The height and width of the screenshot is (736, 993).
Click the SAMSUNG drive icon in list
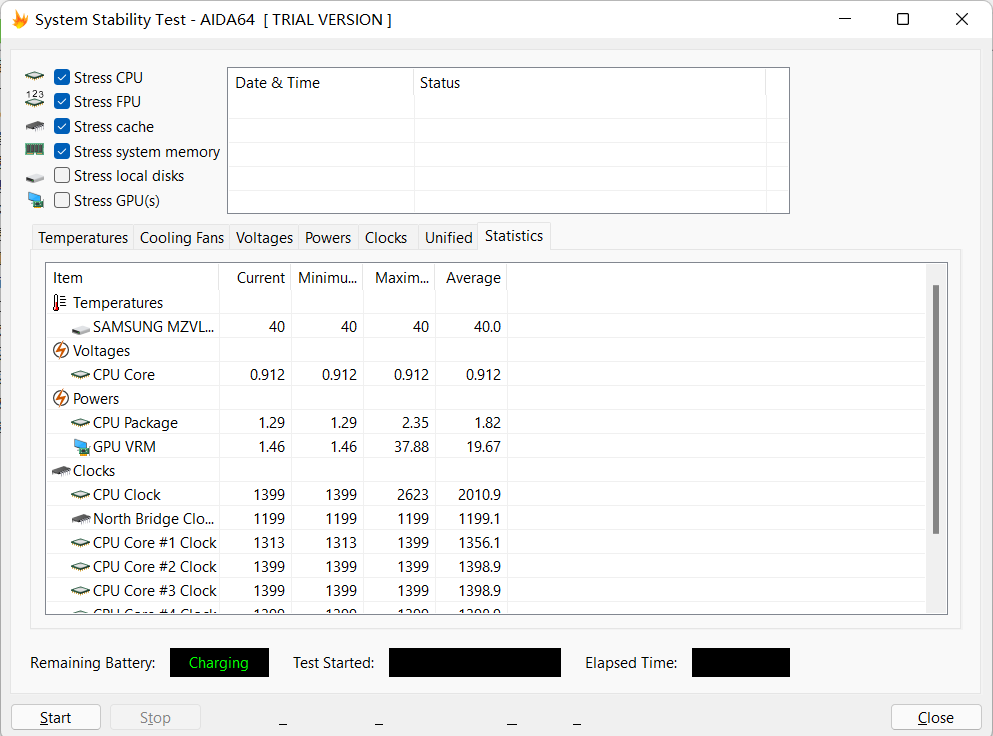[x=81, y=327]
